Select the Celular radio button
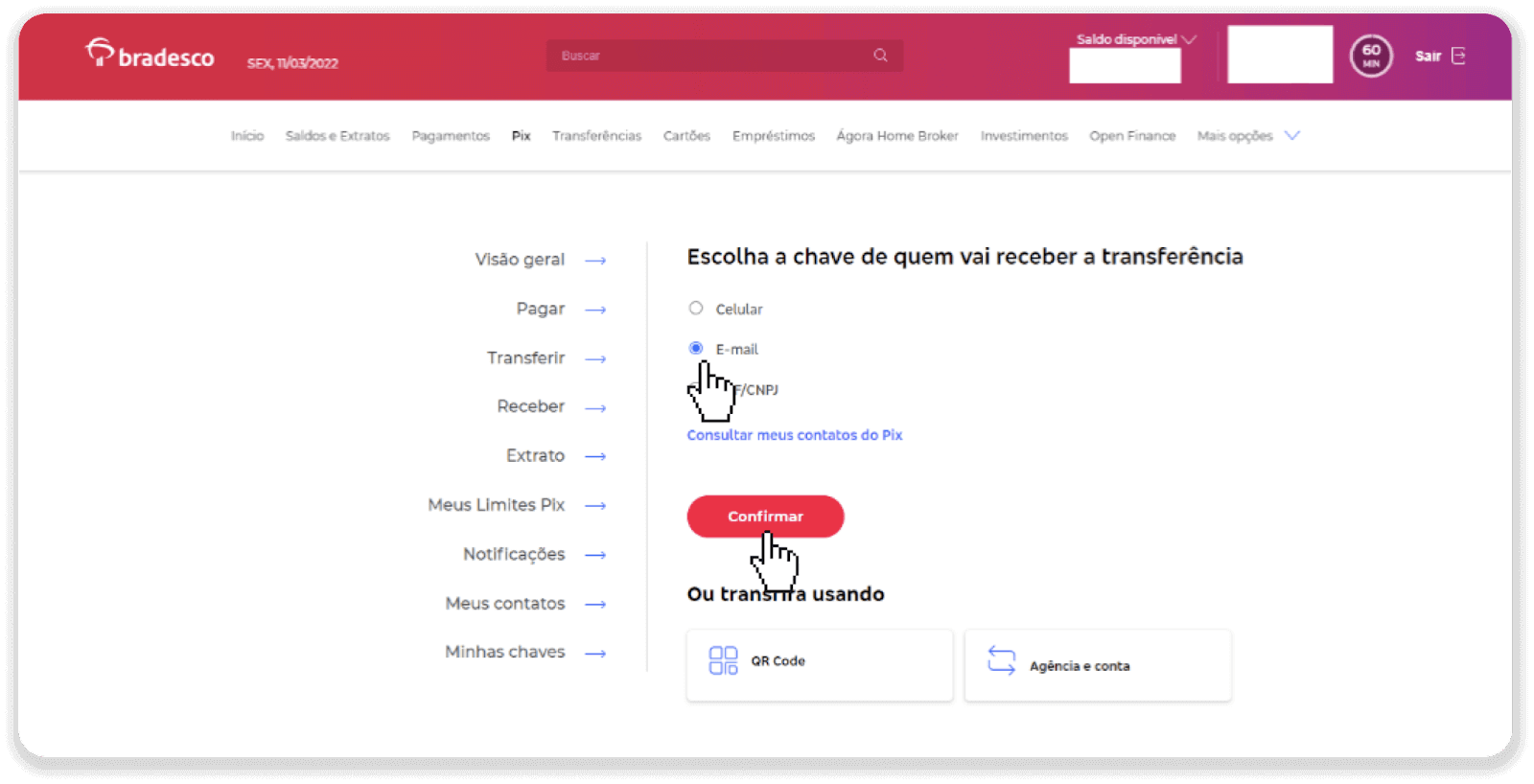 coord(696,309)
